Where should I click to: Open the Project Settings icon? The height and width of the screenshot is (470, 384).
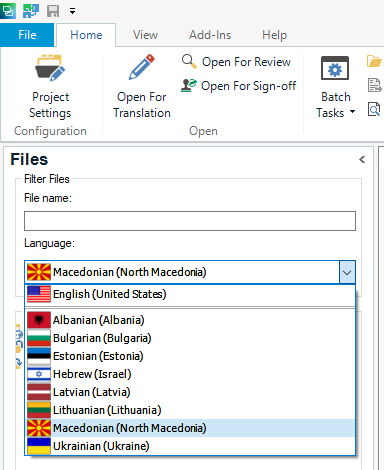50,68
